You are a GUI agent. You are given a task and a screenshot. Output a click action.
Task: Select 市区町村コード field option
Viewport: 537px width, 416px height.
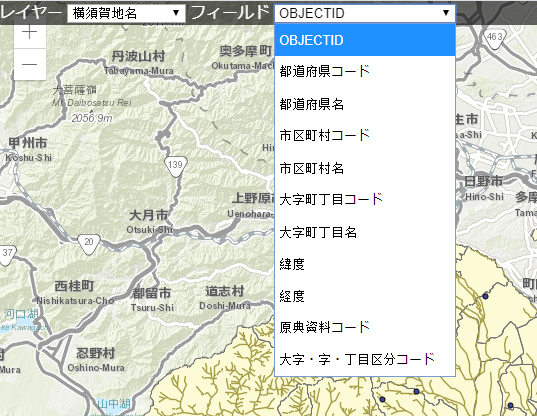point(365,136)
